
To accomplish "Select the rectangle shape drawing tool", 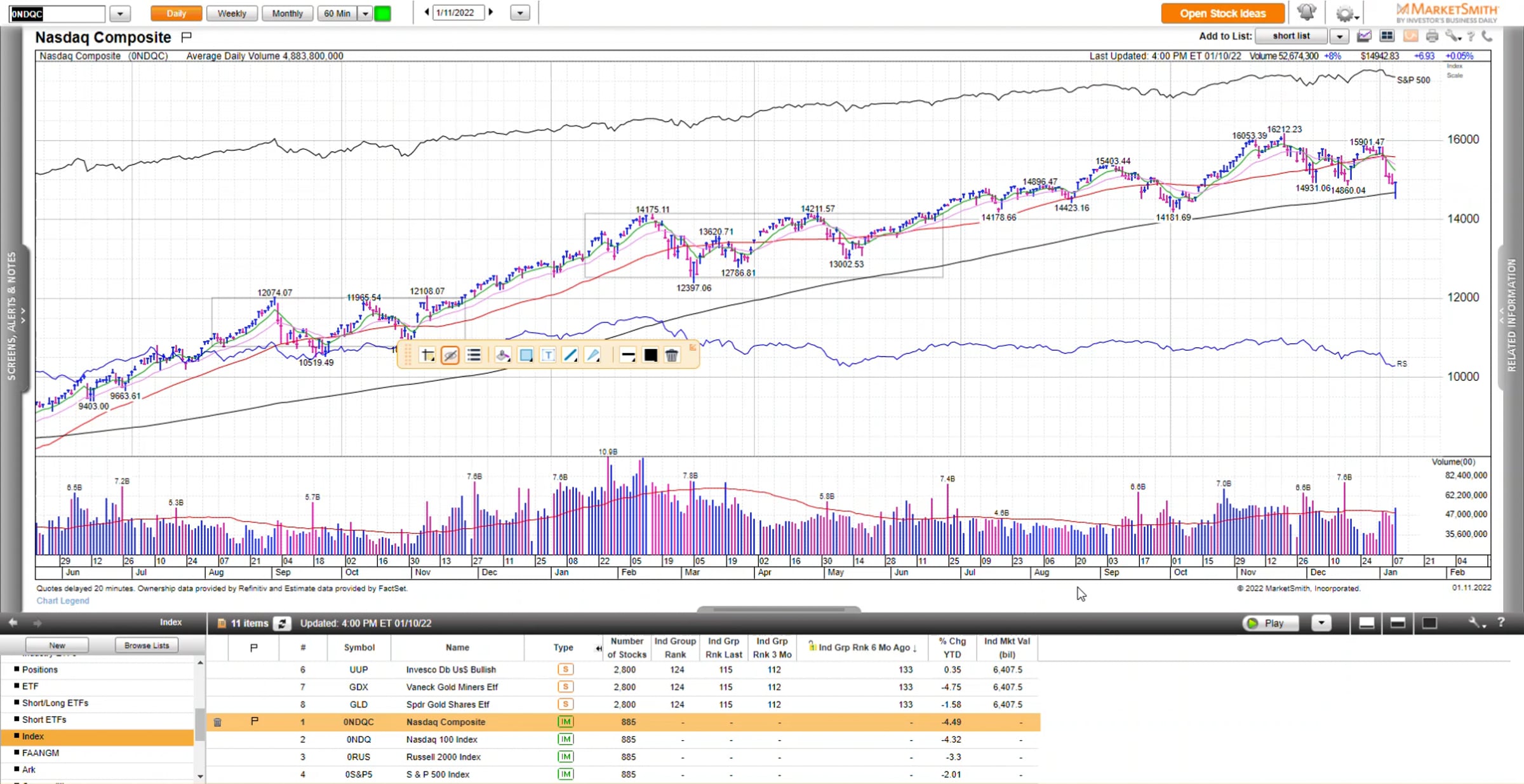I will coord(526,355).
